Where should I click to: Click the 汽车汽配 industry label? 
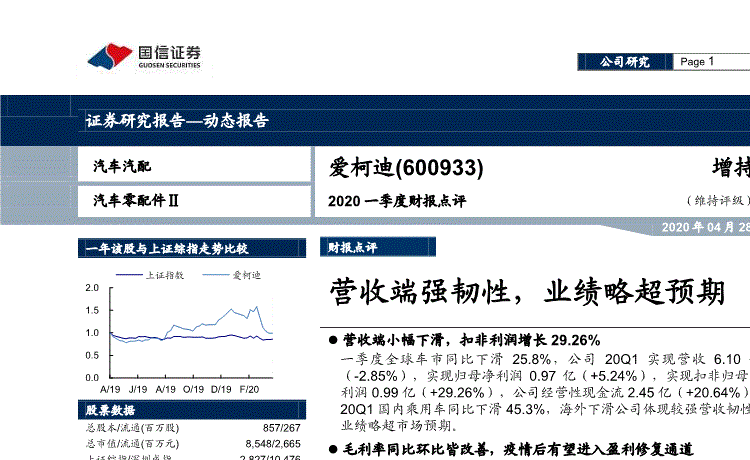tap(122, 166)
